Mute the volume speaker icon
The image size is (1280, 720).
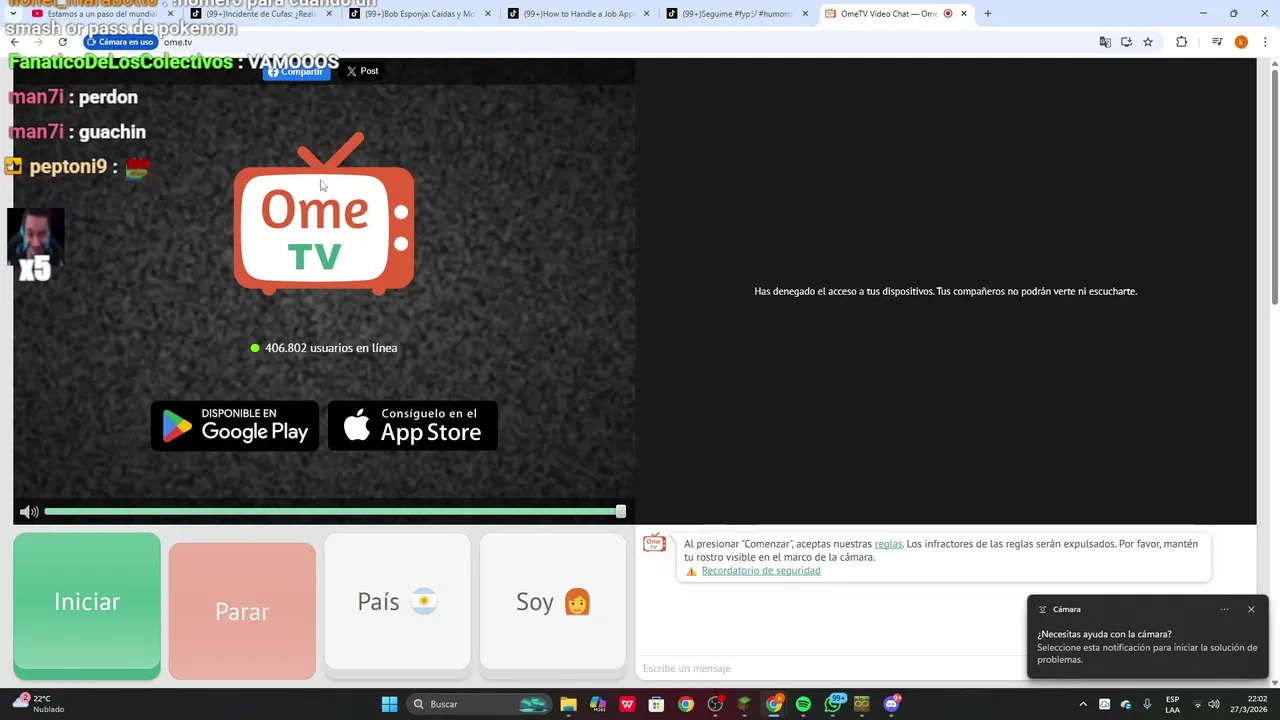point(29,512)
